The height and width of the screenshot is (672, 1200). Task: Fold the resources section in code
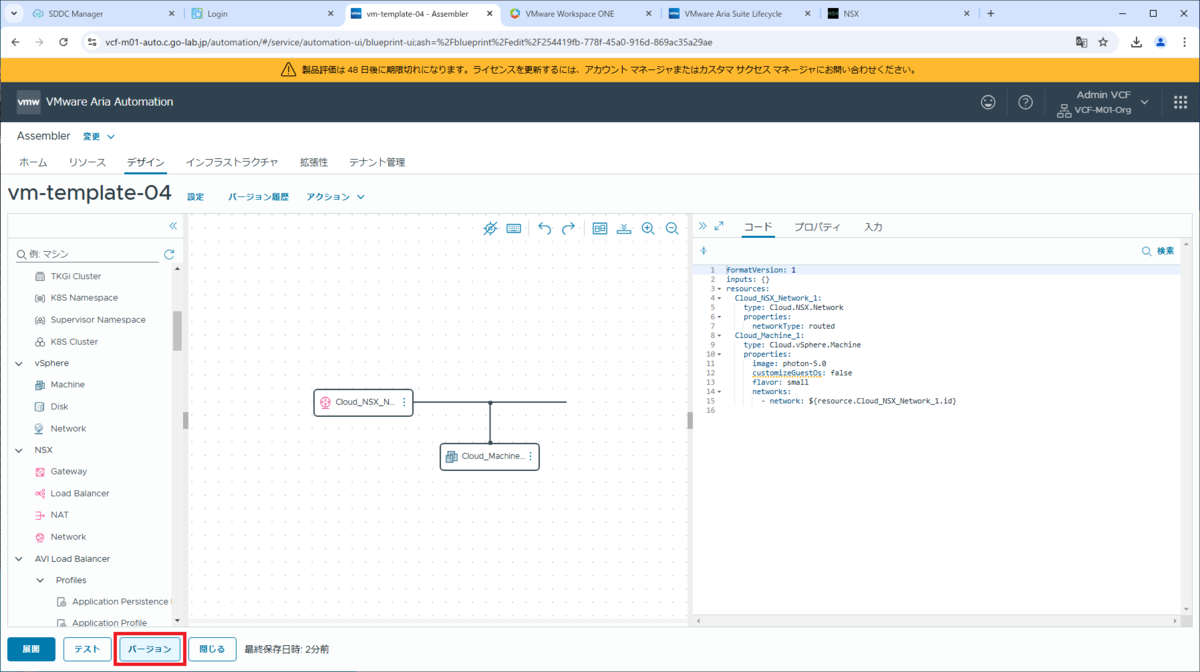[x=719, y=289]
